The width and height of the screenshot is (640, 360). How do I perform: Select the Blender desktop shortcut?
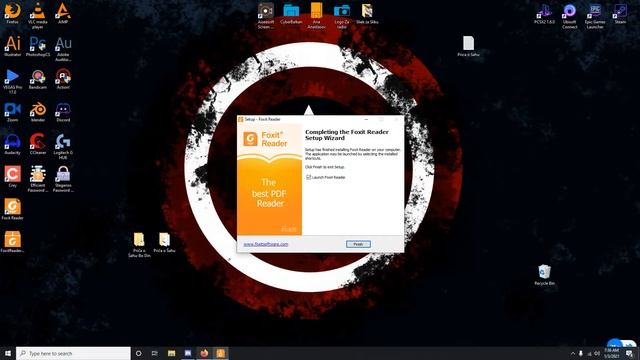click(x=38, y=112)
